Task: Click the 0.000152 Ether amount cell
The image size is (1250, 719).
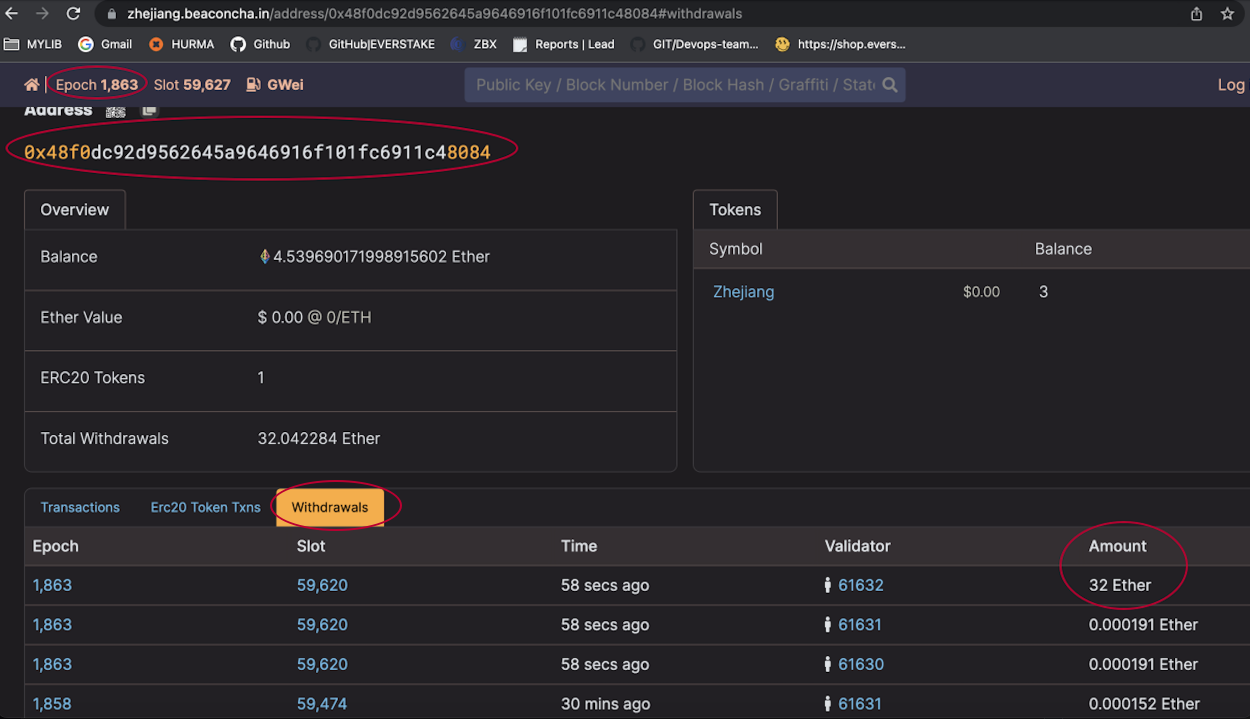Action: coord(1144,704)
